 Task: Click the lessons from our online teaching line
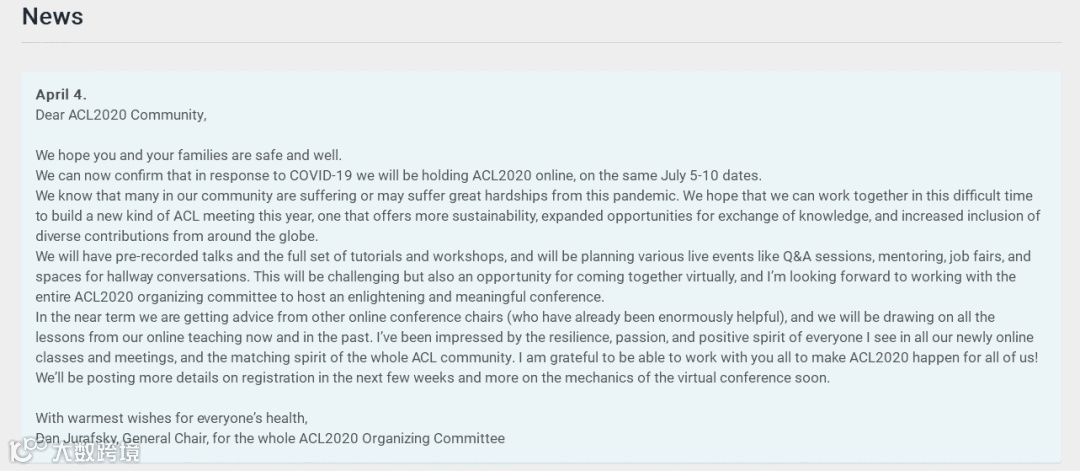pos(534,337)
